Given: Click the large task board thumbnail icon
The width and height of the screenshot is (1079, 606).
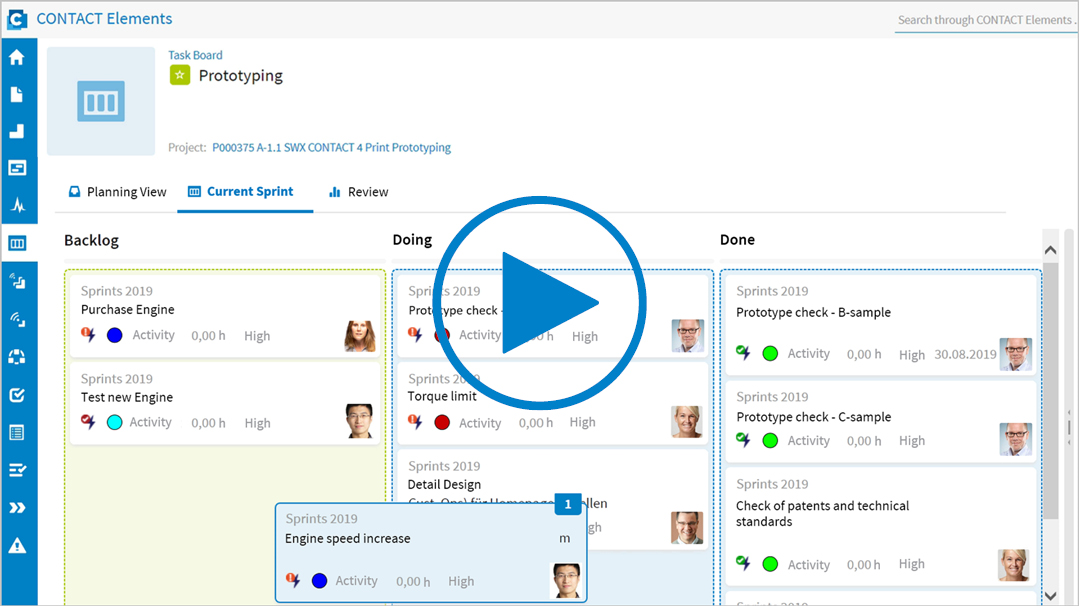Looking at the screenshot, I should 101,101.
